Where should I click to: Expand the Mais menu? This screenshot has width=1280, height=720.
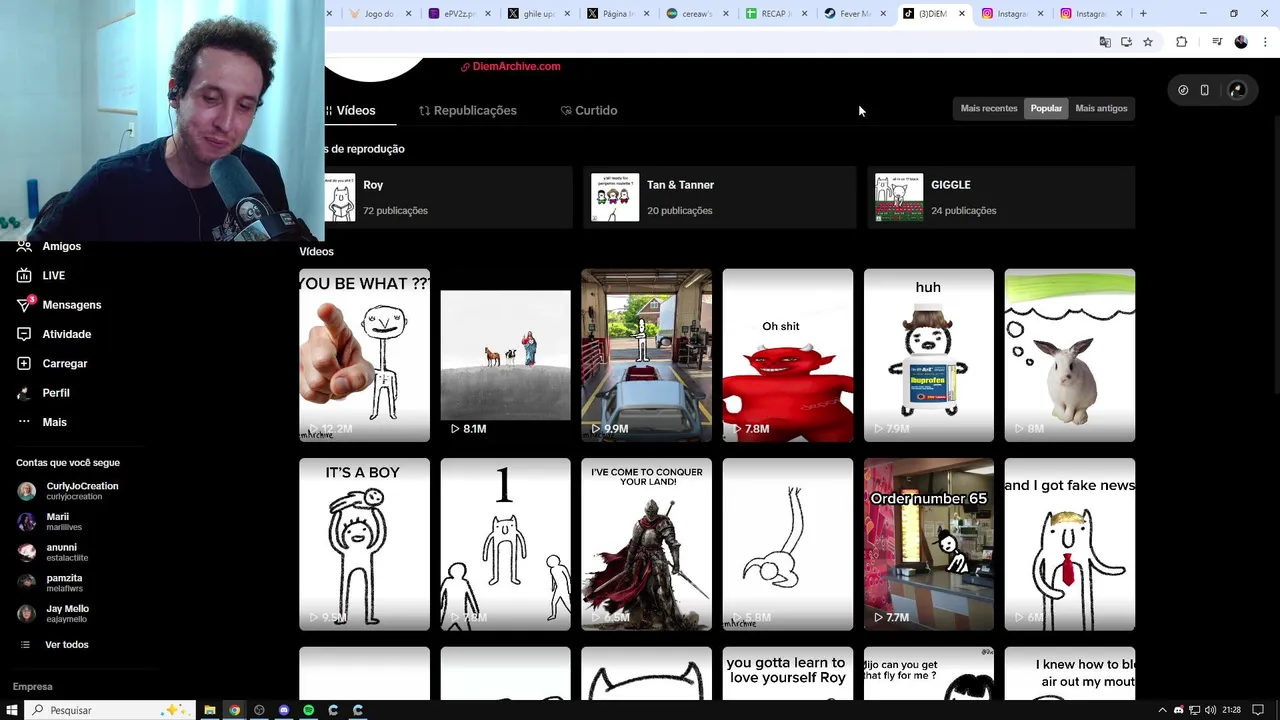42,422
